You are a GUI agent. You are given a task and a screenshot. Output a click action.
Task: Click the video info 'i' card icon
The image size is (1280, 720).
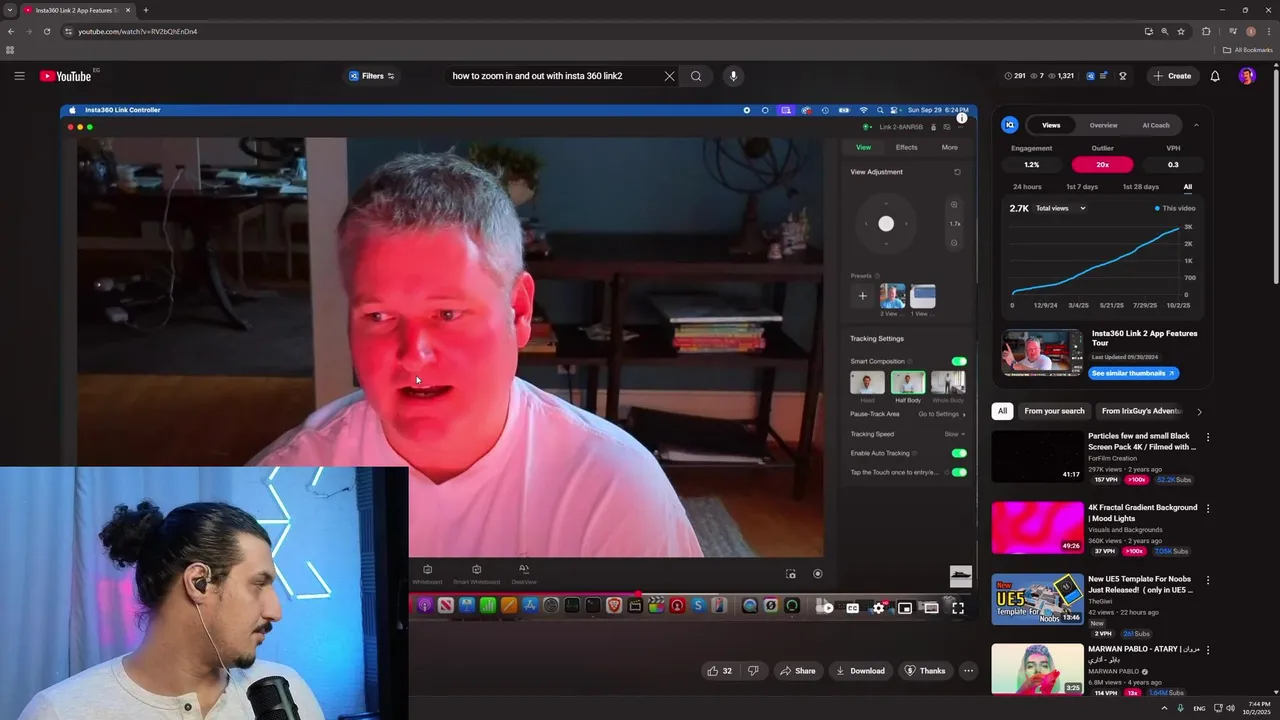tap(961, 118)
